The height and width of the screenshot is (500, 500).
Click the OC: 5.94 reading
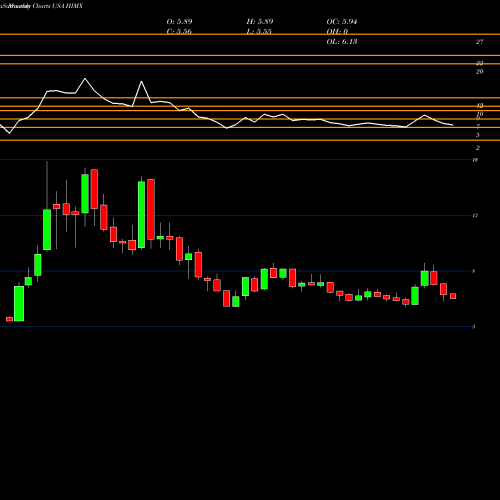coord(342,22)
